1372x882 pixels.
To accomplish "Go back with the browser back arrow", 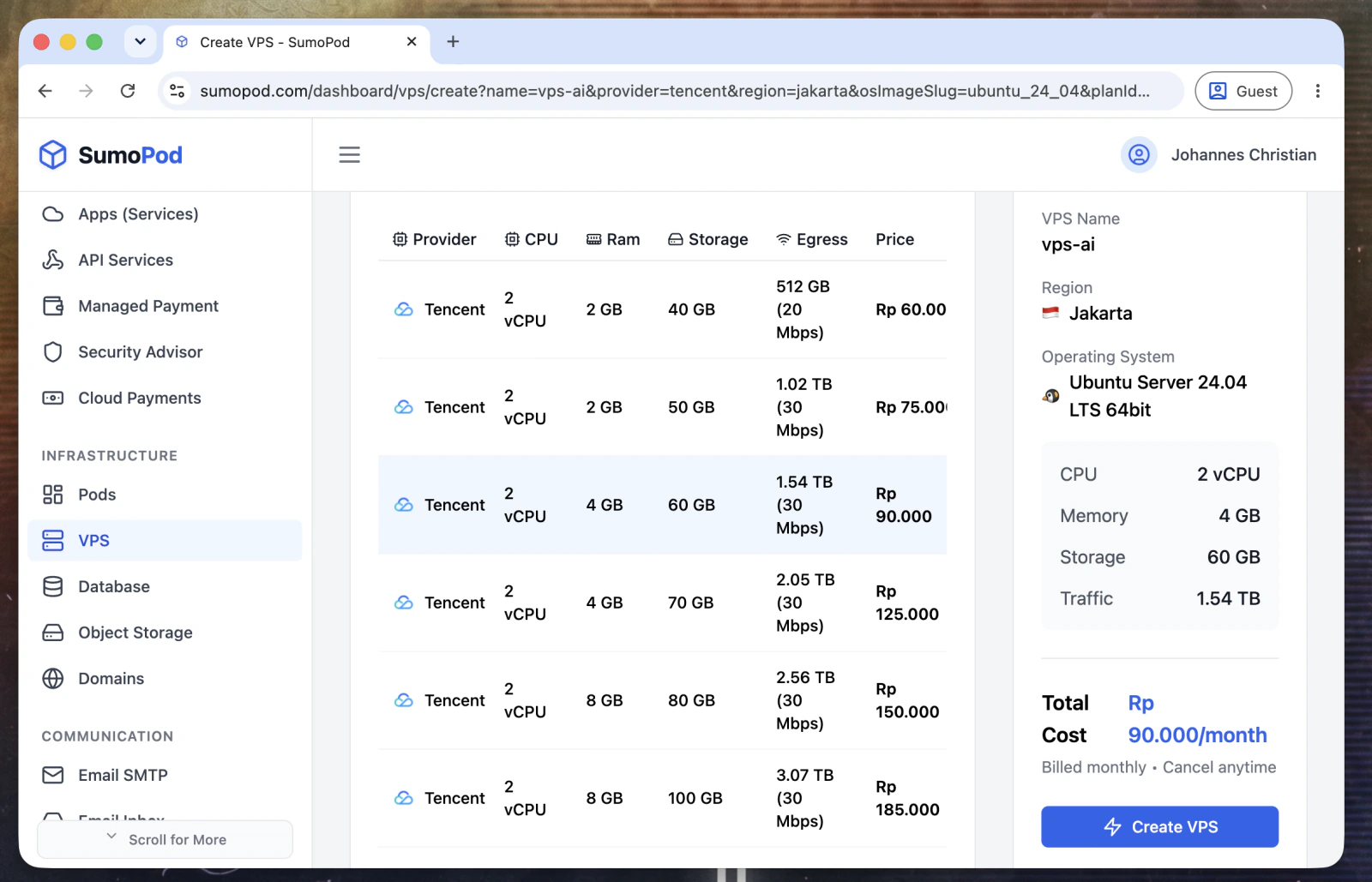I will coord(45,91).
